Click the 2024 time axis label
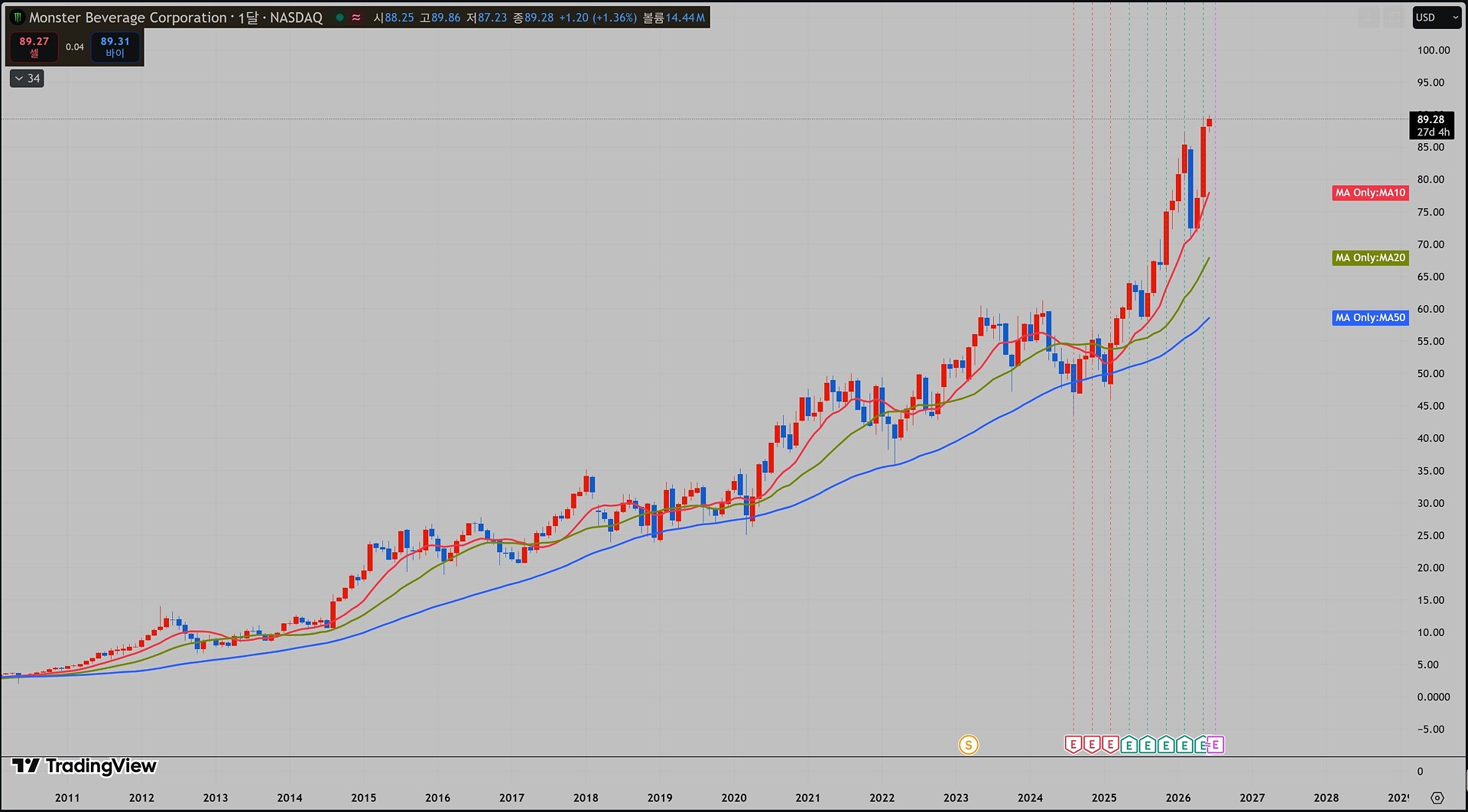This screenshot has height=812, width=1468. 1031,798
